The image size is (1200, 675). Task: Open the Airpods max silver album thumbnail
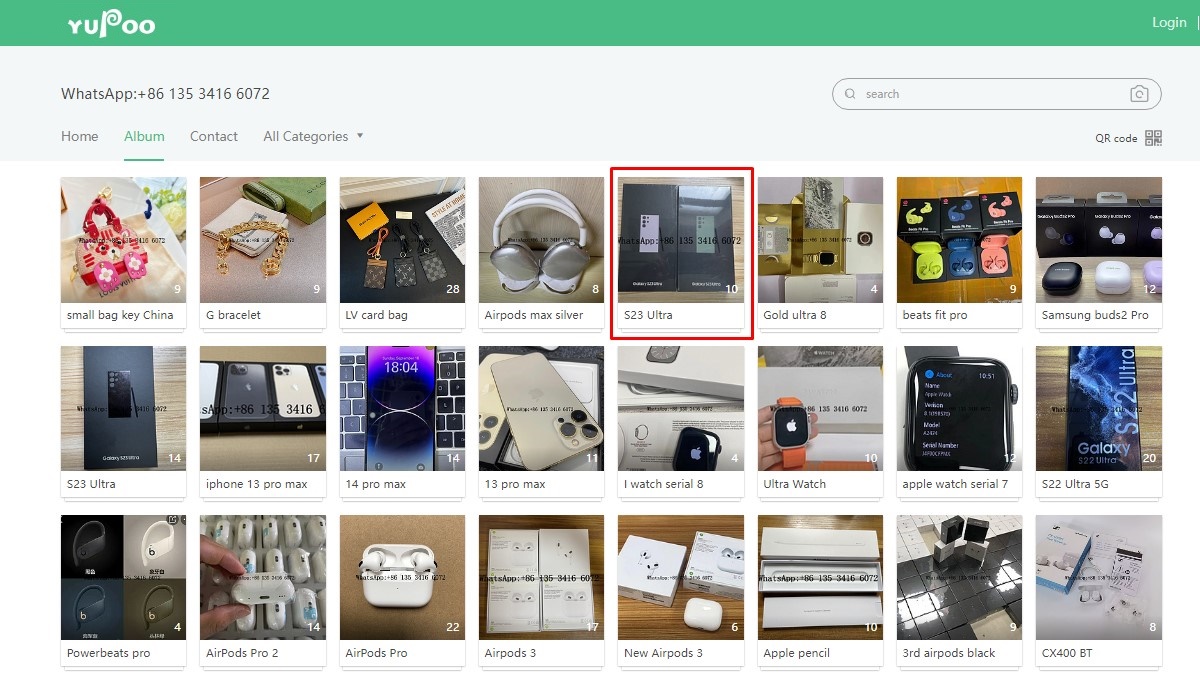tap(541, 240)
